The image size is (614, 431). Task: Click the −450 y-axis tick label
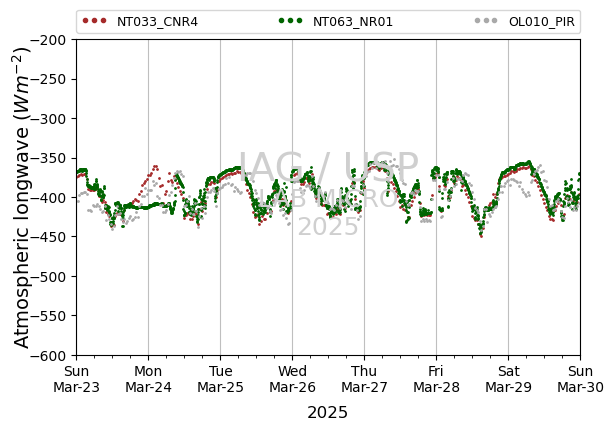[50, 237]
